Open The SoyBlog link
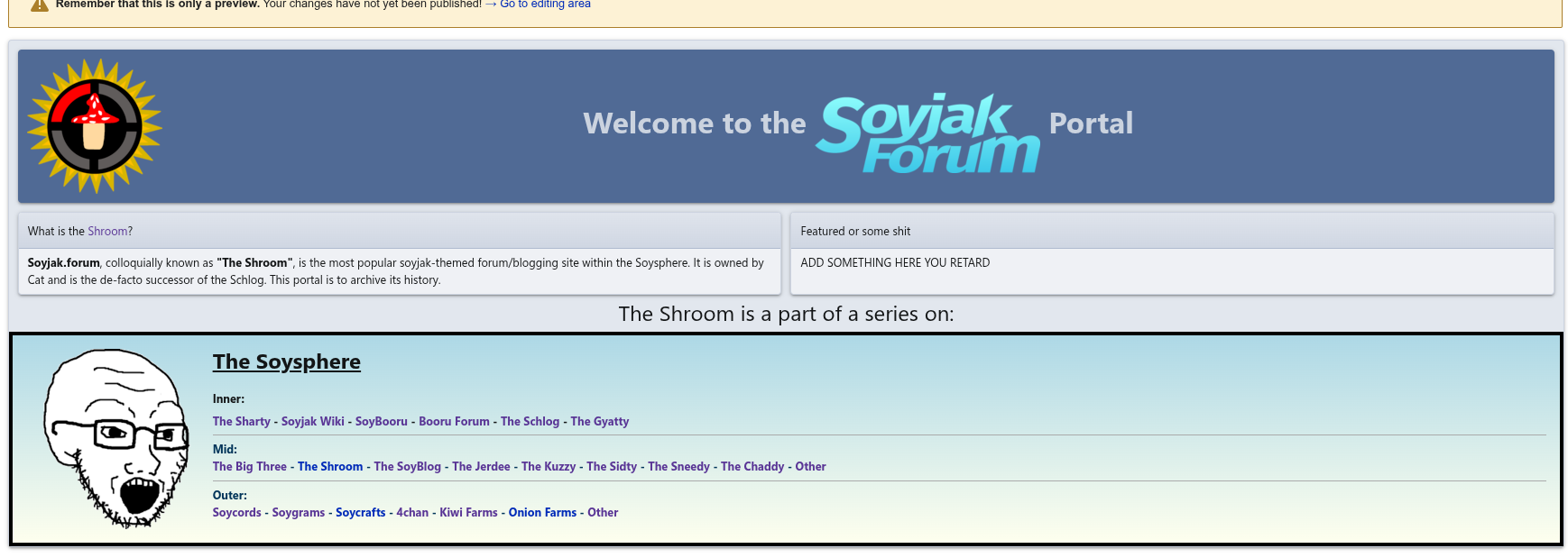Image resolution: width=1568 pixels, height=558 pixels. coord(408,466)
